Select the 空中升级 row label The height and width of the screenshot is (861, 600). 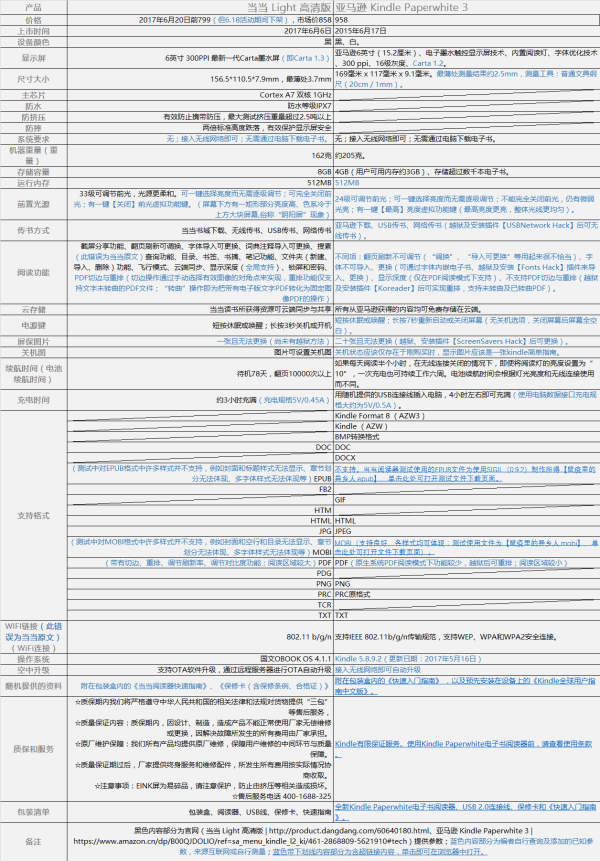click(x=33, y=670)
